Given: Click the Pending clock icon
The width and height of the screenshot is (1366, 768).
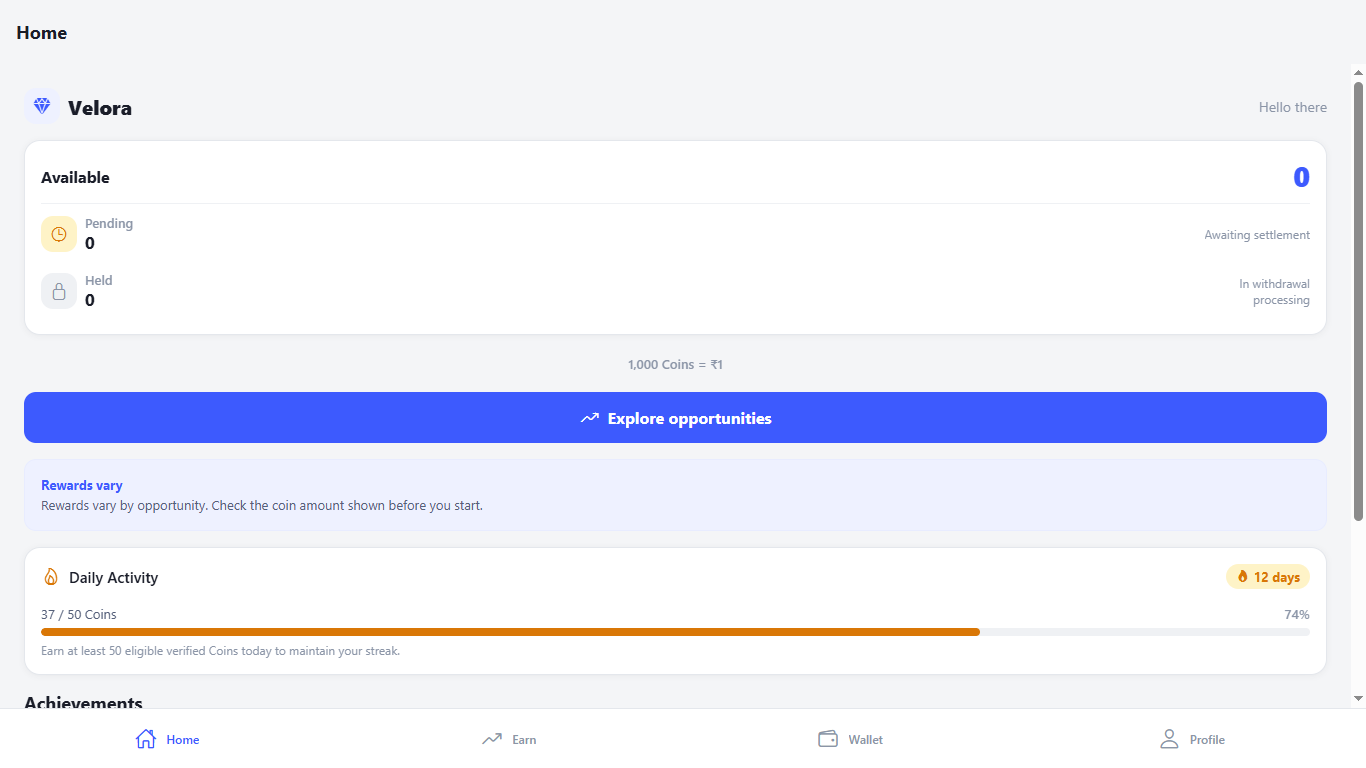Looking at the screenshot, I should [x=59, y=234].
